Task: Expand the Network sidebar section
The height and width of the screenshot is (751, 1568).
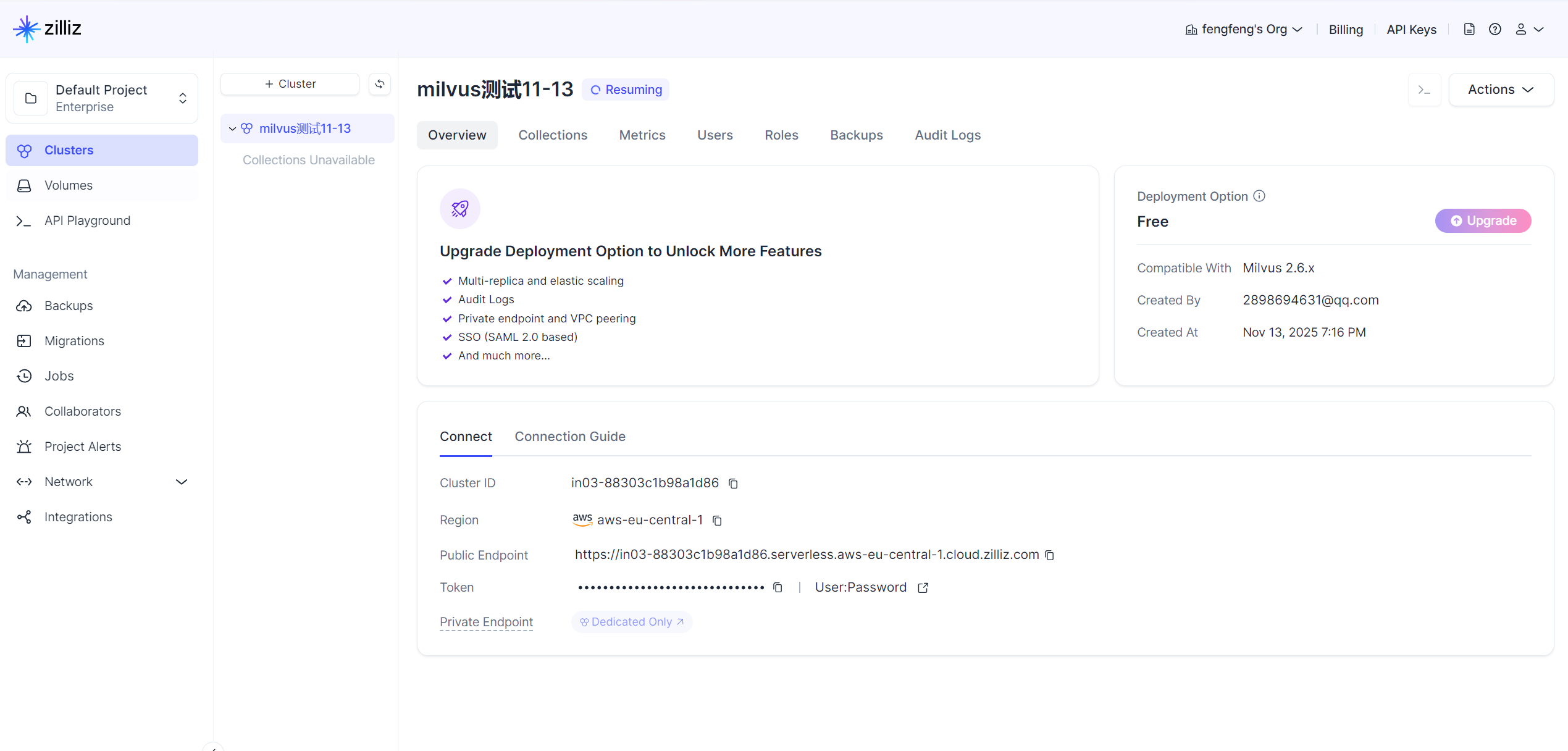Action: point(181,482)
